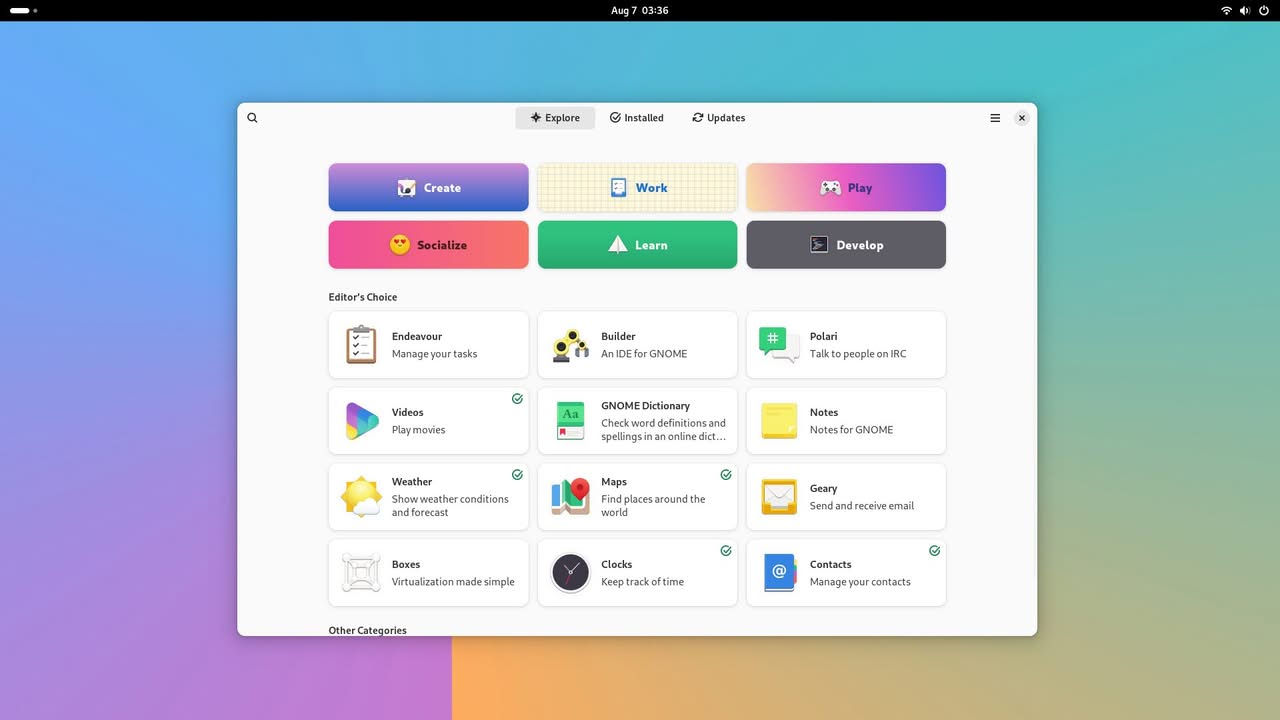Viewport: 1280px width, 720px height.
Task: Open the Learn category banner
Action: (637, 244)
